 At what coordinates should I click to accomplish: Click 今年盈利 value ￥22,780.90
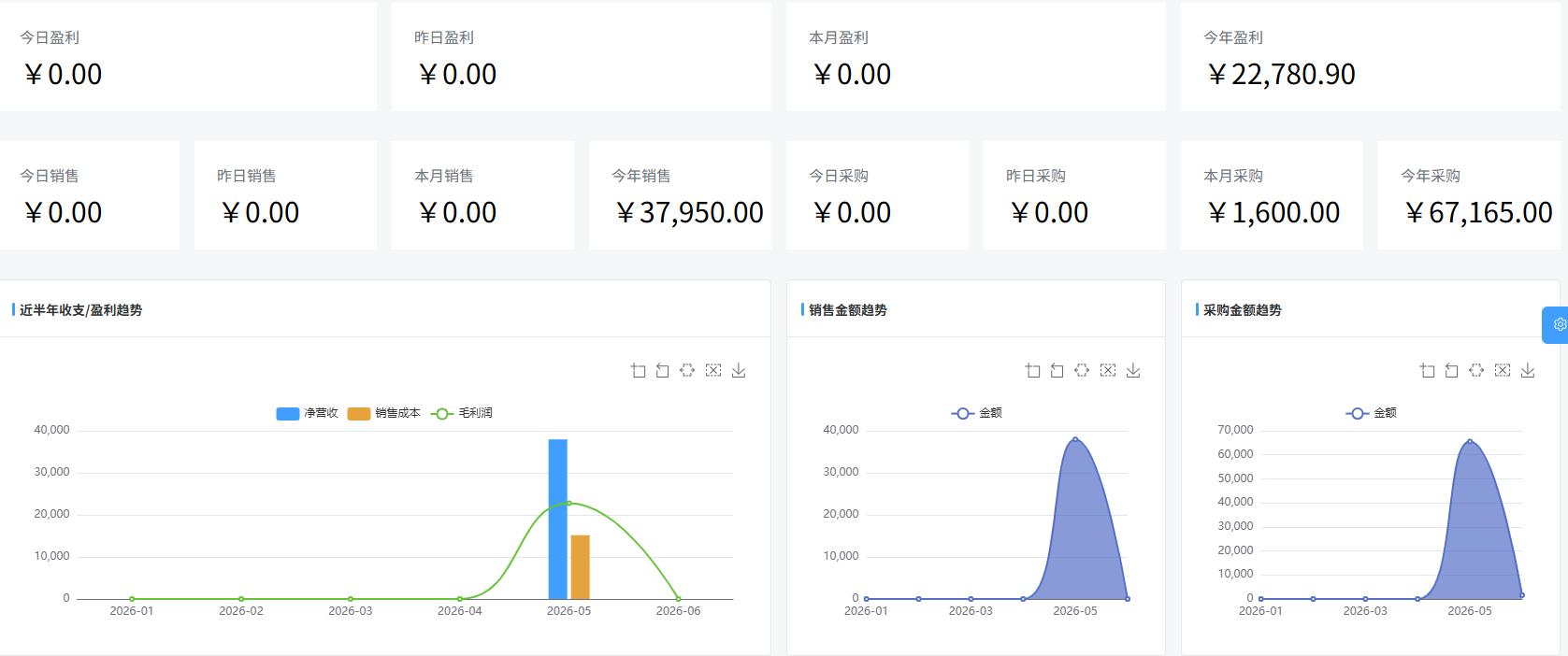click(x=1280, y=75)
